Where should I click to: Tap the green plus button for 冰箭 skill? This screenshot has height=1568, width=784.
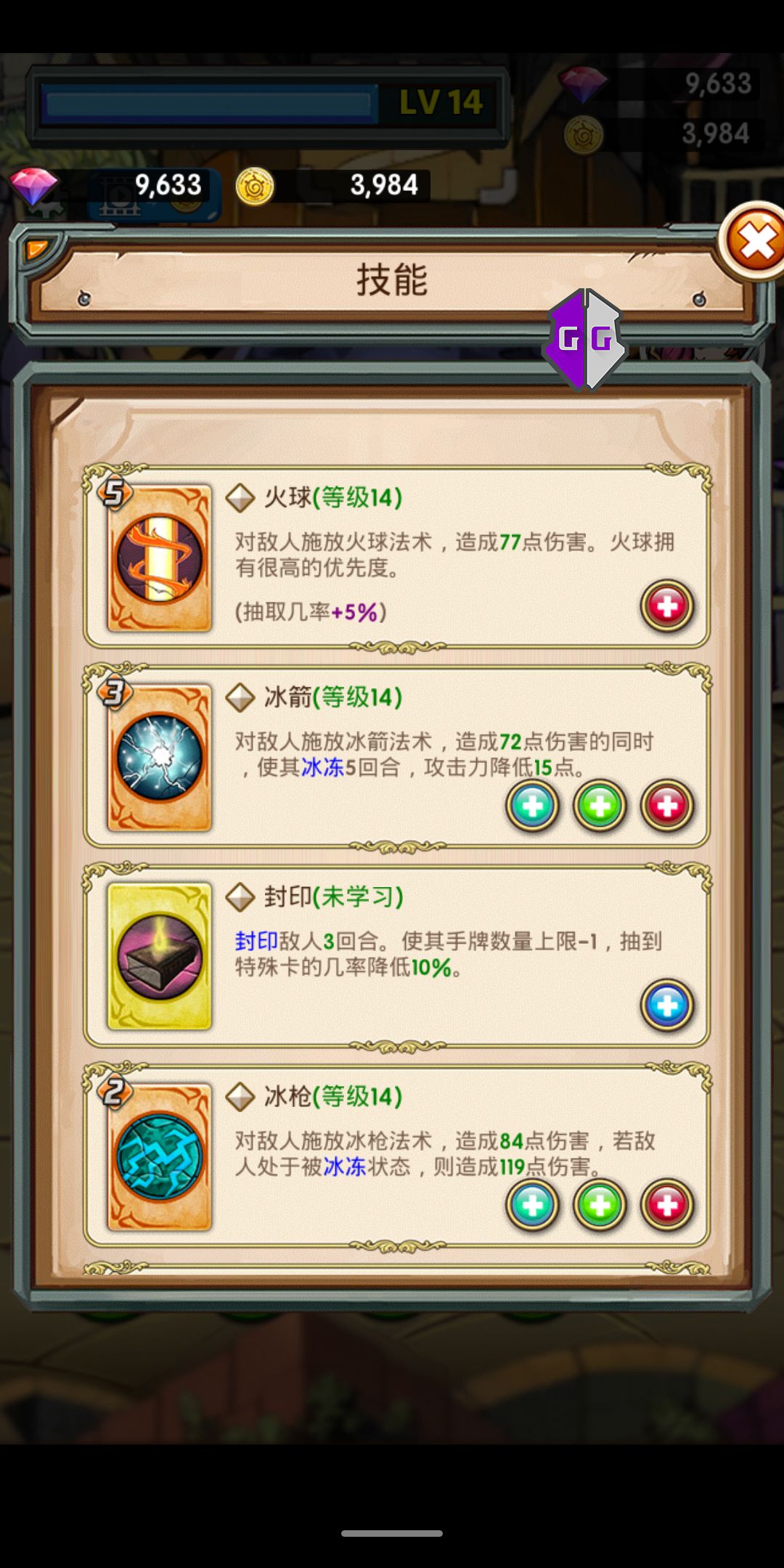(x=600, y=805)
